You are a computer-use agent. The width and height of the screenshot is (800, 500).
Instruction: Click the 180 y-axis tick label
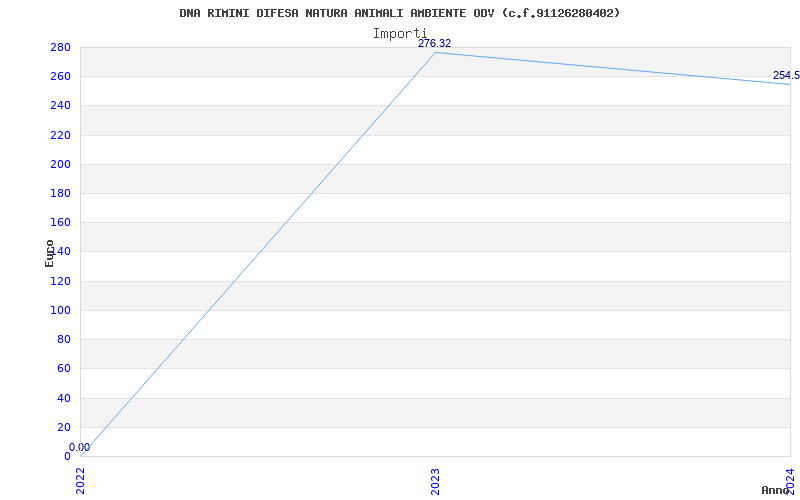tap(60, 193)
